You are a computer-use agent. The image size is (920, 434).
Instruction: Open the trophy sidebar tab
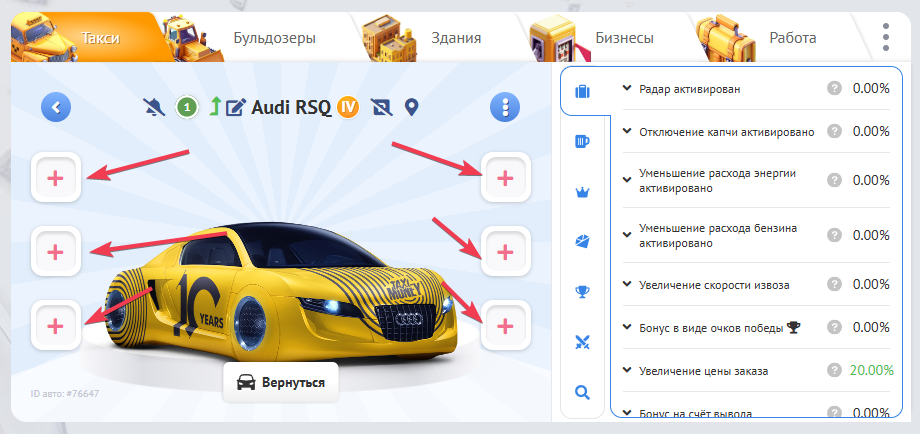[584, 292]
